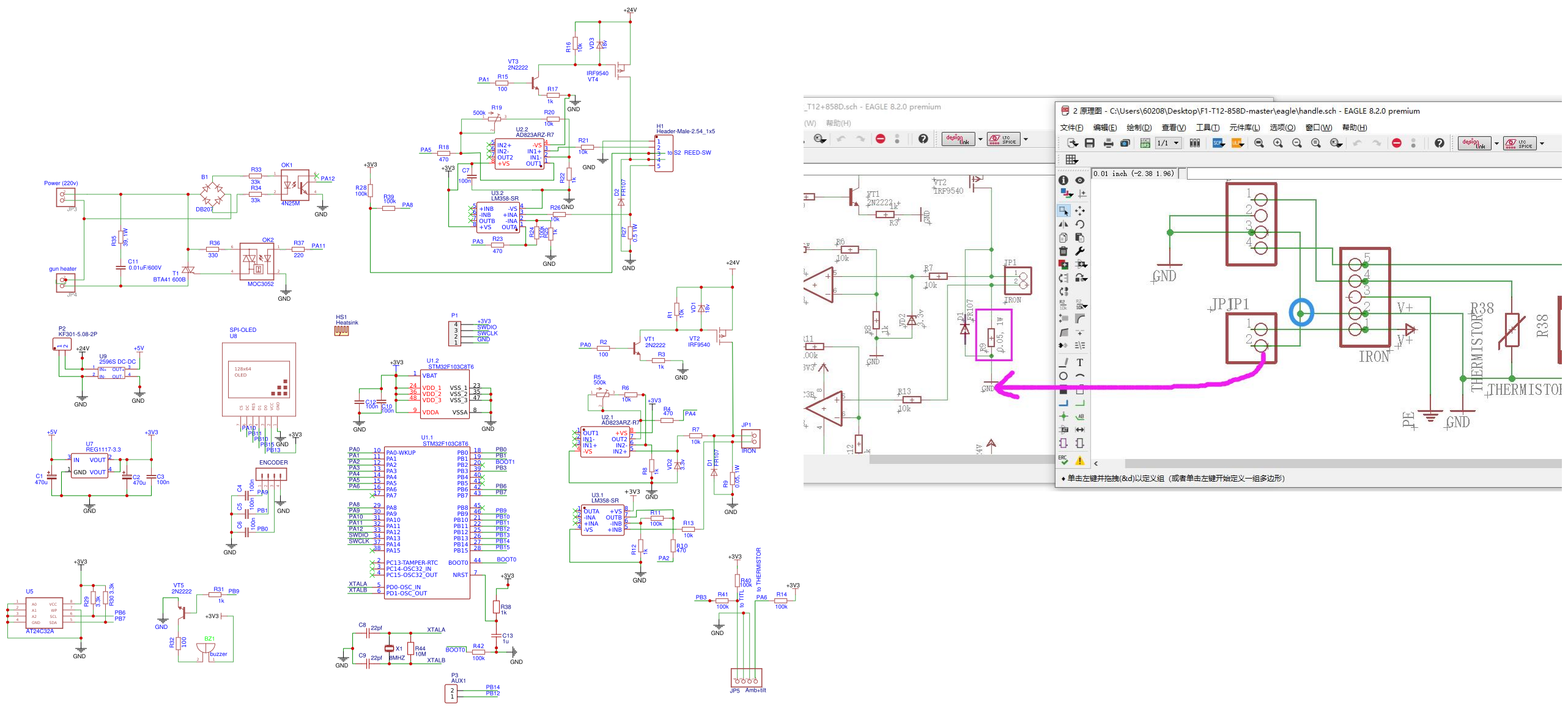Open the 文件(F) menu
Screen dimensions: 1568x709
click(x=1071, y=128)
